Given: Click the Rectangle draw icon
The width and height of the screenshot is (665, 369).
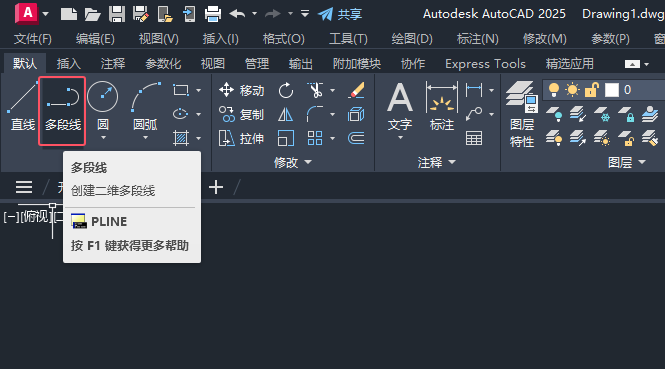Looking at the screenshot, I should 181,90.
